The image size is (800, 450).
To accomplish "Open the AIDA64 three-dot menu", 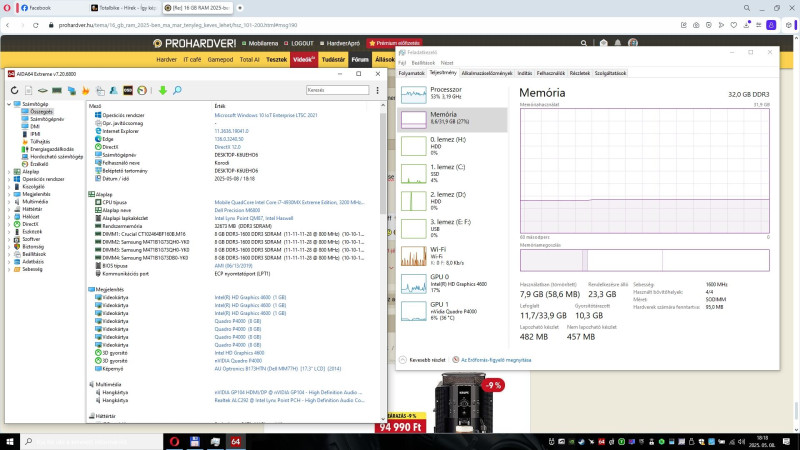I will click(378, 90).
